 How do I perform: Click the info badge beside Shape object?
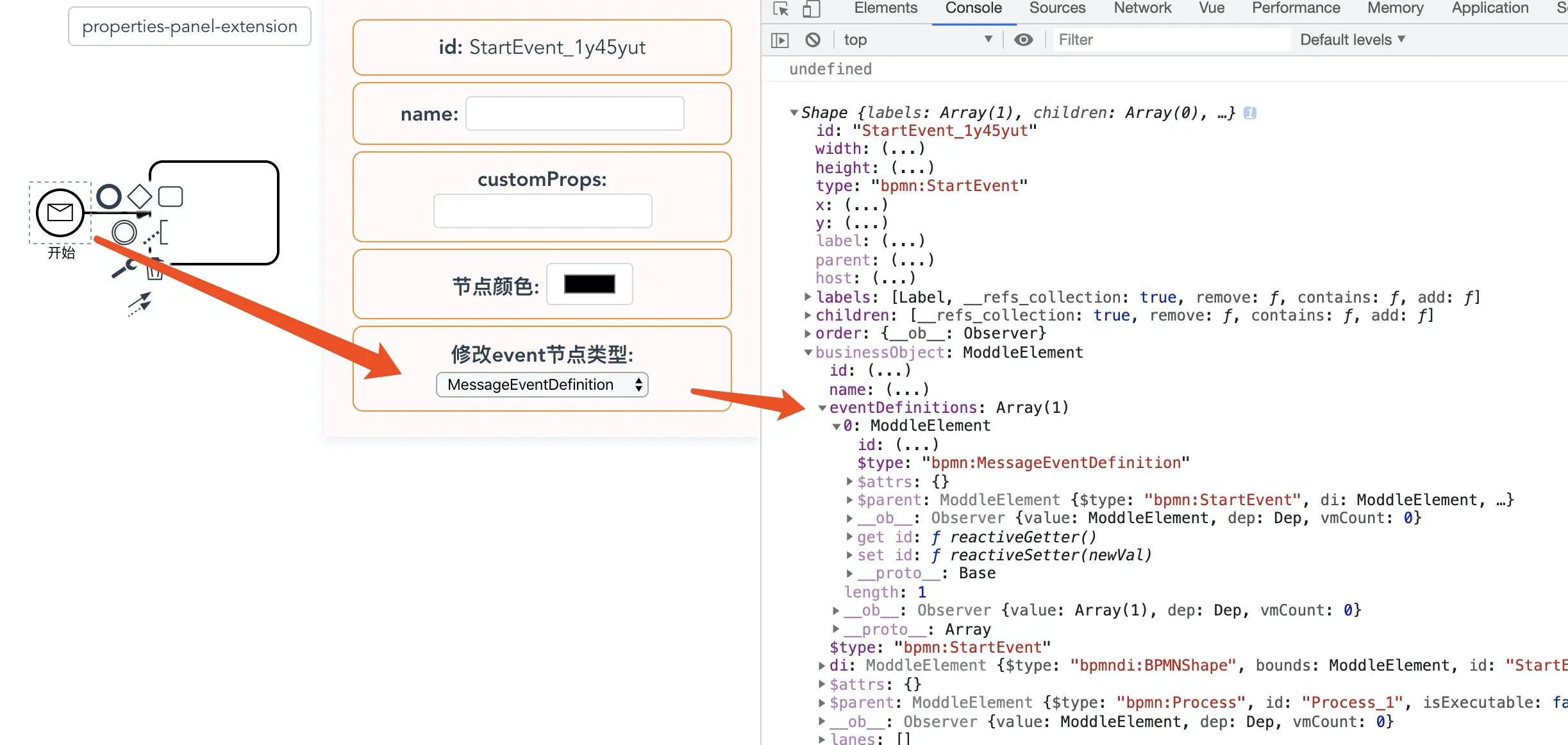tap(1249, 113)
